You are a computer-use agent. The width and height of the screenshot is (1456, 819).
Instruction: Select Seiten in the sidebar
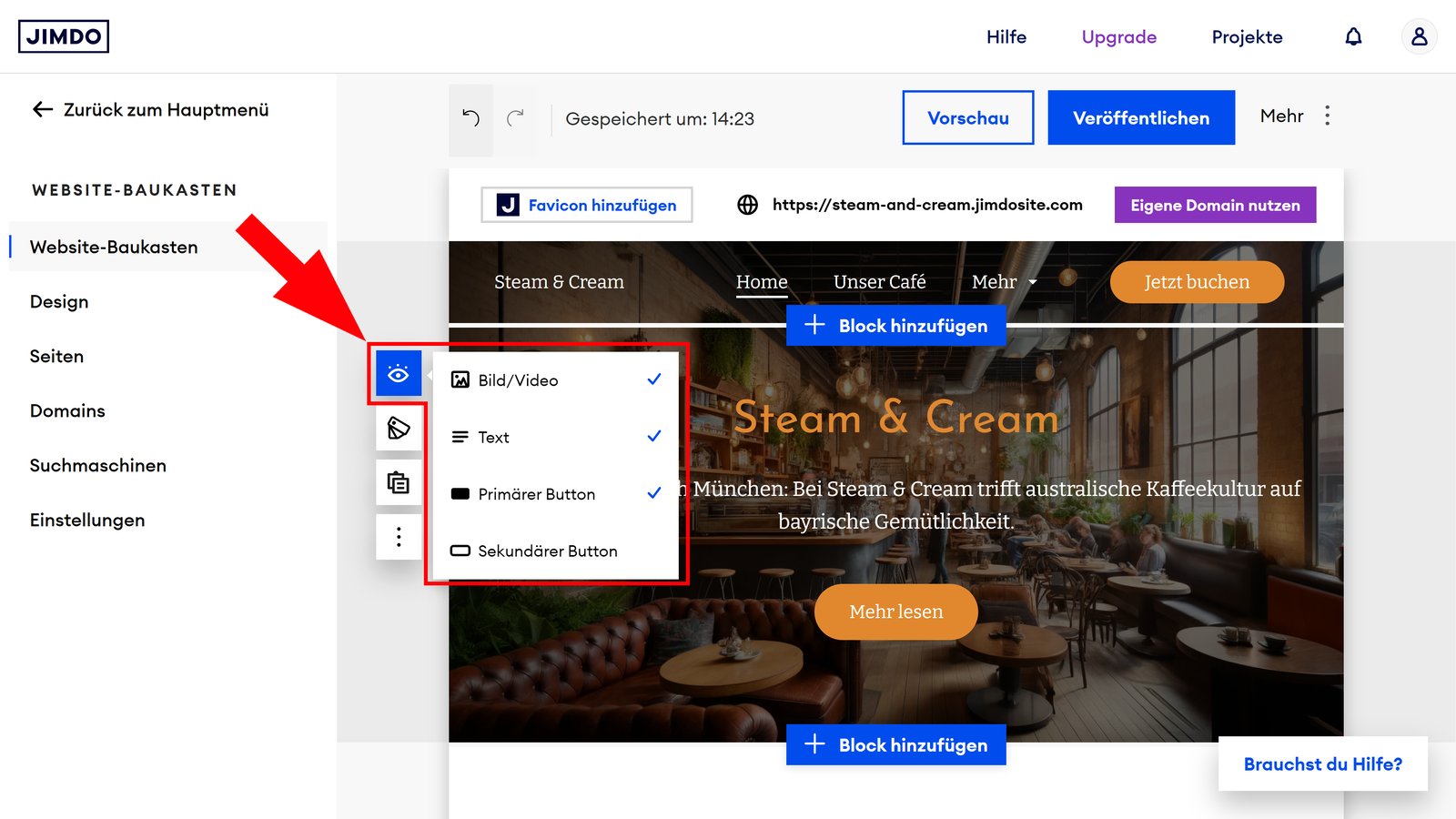[56, 356]
